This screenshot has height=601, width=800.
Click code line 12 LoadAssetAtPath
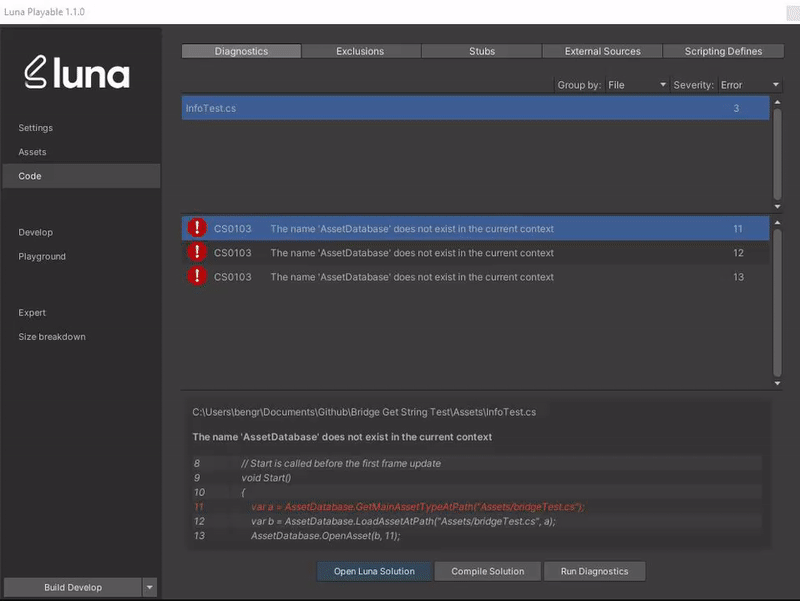[x=403, y=521]
